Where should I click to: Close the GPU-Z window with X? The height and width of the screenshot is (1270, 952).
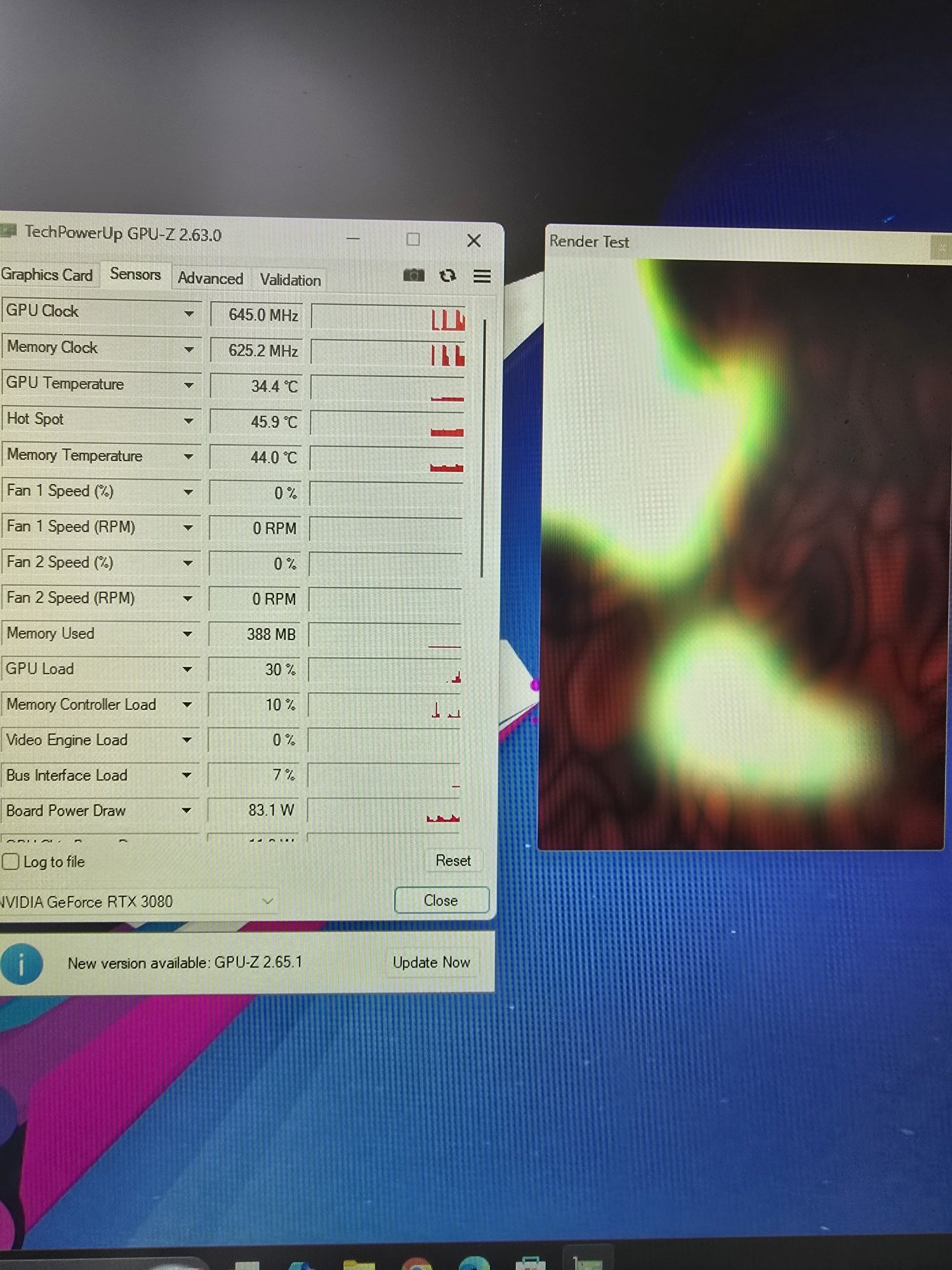coord(473,241)
